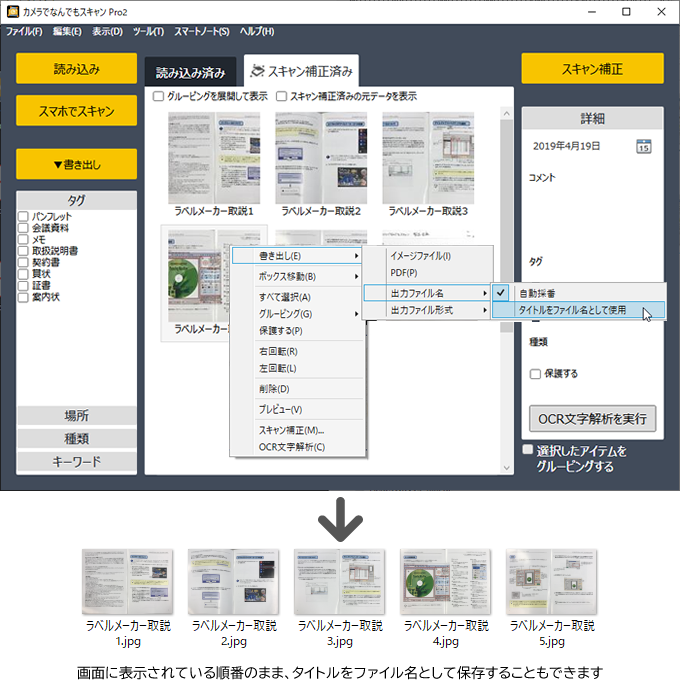Viewport: 680px width, 687px height.
Task: Expand the 場所 section
Action: point(76,416)
